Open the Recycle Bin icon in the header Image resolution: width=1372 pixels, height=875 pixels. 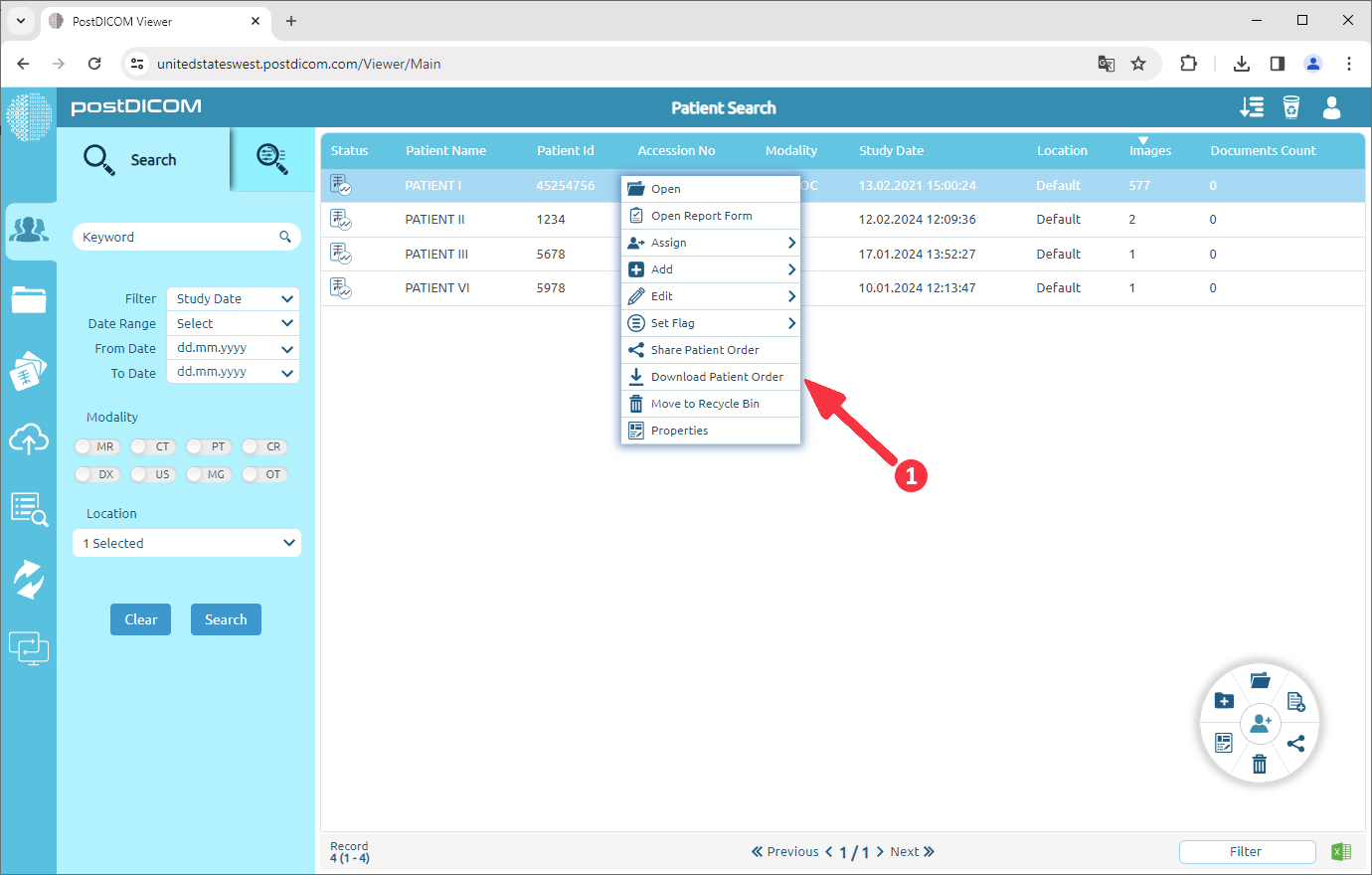click(x=1291, y=107)
